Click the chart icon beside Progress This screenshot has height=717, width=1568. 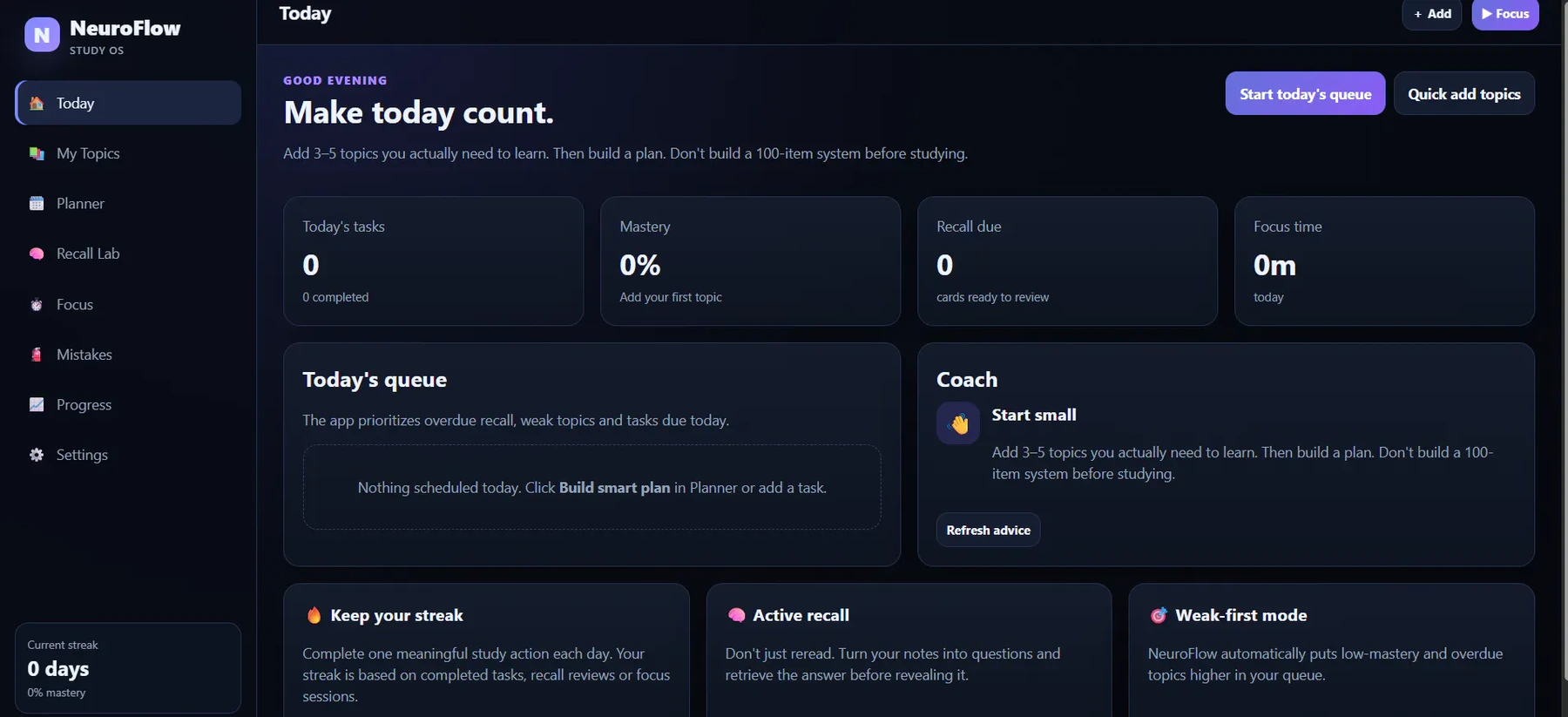point(37,405)
